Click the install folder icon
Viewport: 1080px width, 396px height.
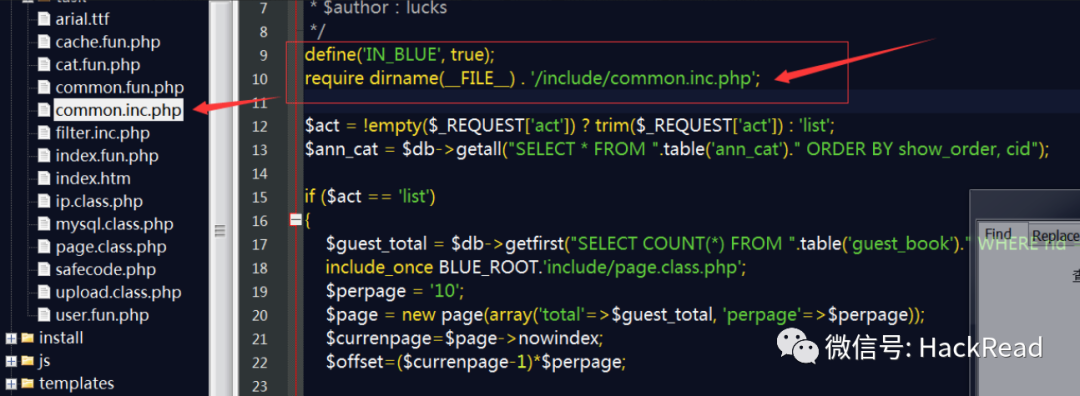point(28,337)
